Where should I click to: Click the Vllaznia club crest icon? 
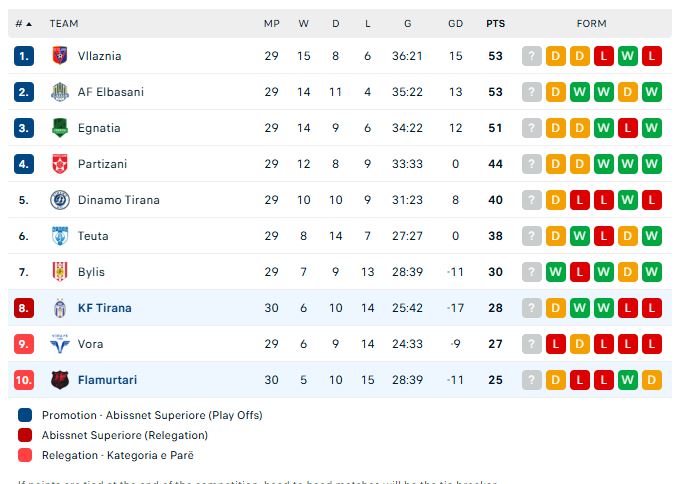click(x=60, y=56)
